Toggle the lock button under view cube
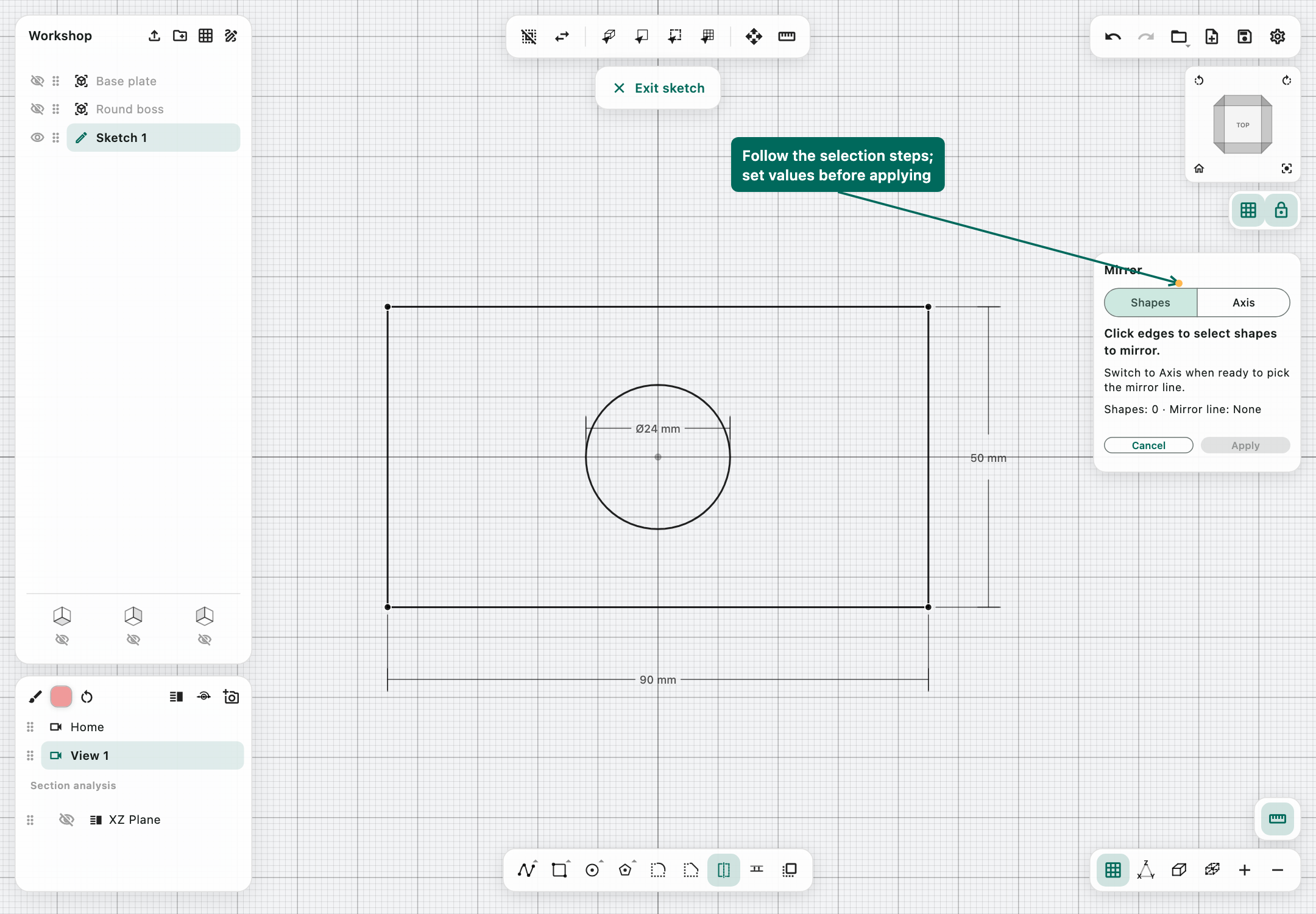 coord(1281,210)
